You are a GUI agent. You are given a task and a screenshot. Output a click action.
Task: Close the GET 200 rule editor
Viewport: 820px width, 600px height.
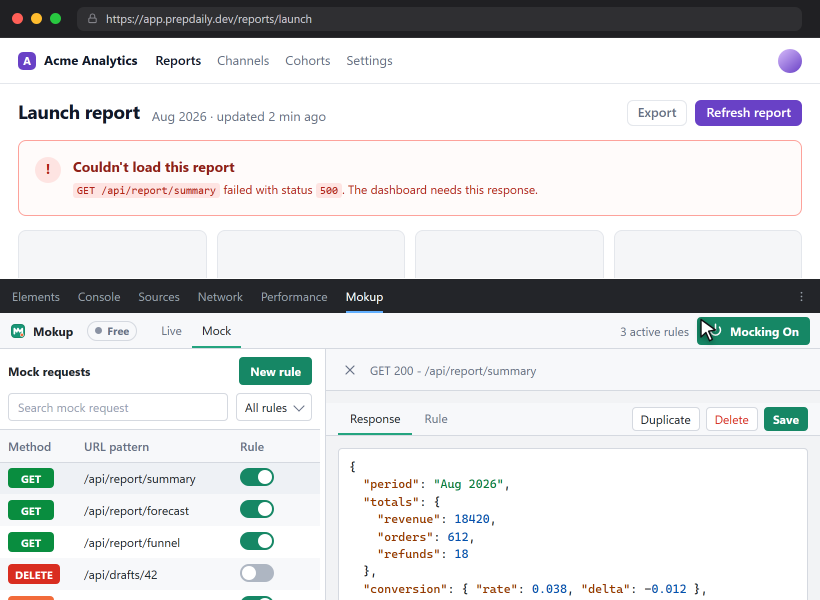click(350, 370)
